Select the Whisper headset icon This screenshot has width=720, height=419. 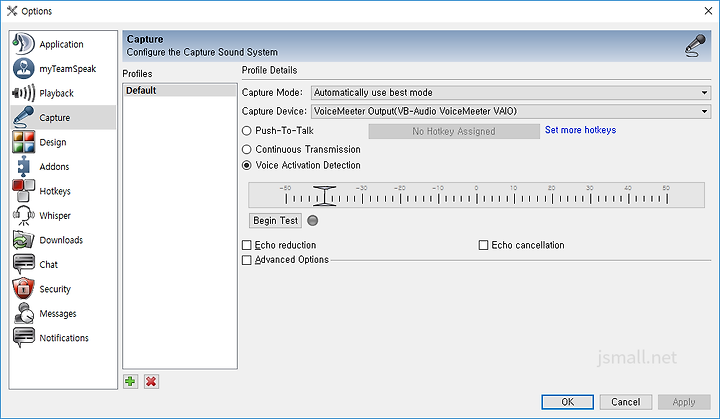[23, 215]
